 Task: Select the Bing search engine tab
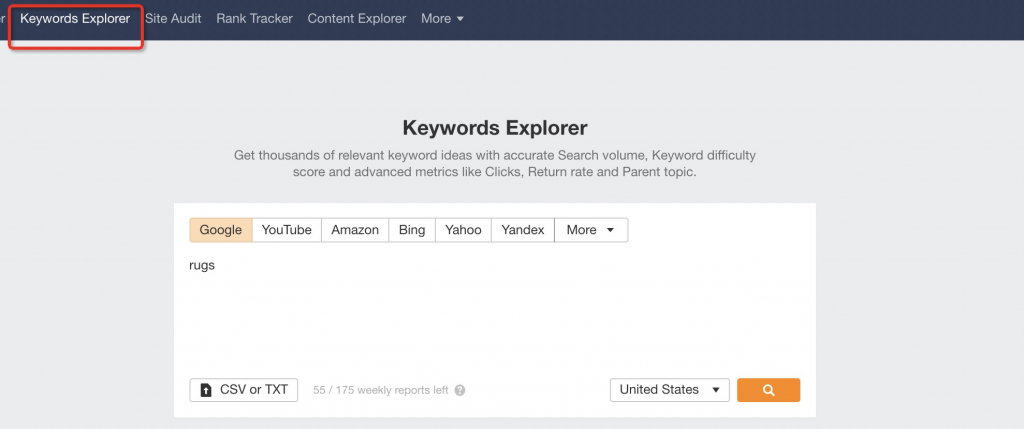pos(412,230)
